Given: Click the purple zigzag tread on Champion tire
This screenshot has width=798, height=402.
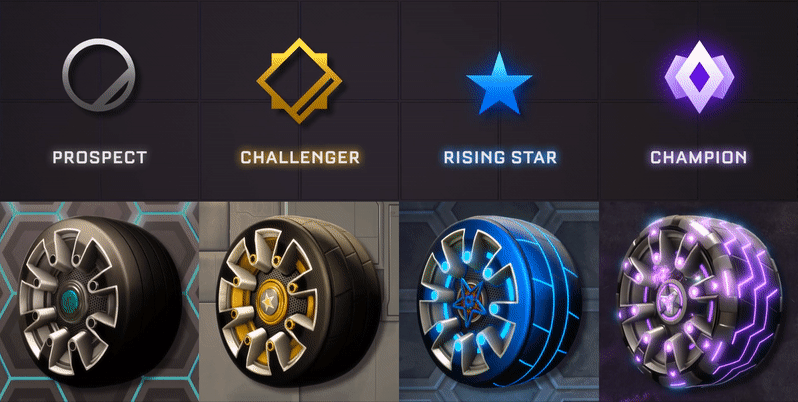Looking at the screenshot, I should (752, 300).
